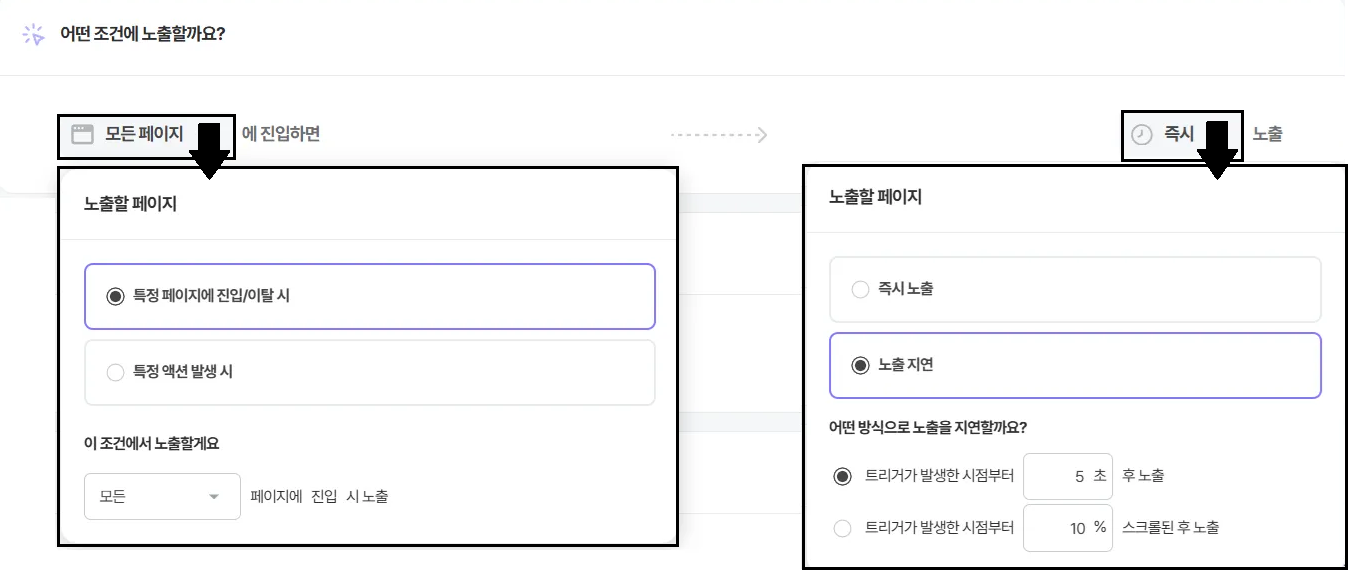
Task: Select 특정 페이지에 진입/이탈 시 option
Action: pos(370,296)
